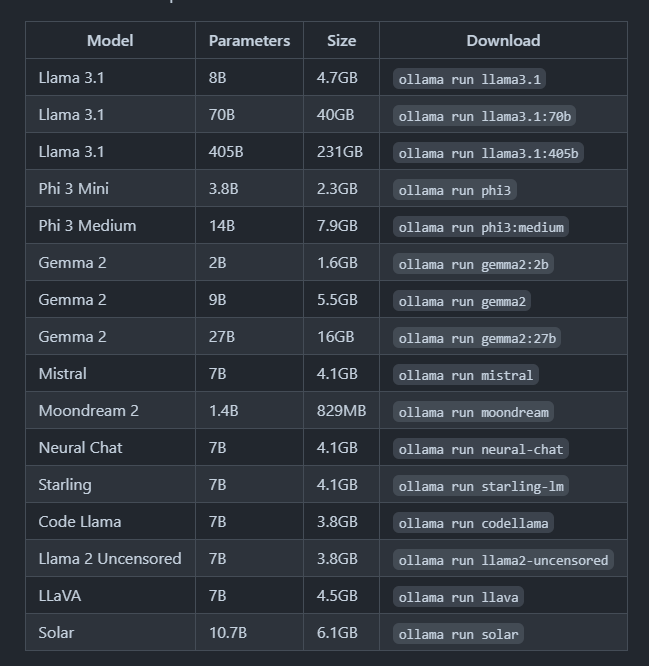Select the 'ollama run codellama' code block
649x666 pixels.
[473, 522]
